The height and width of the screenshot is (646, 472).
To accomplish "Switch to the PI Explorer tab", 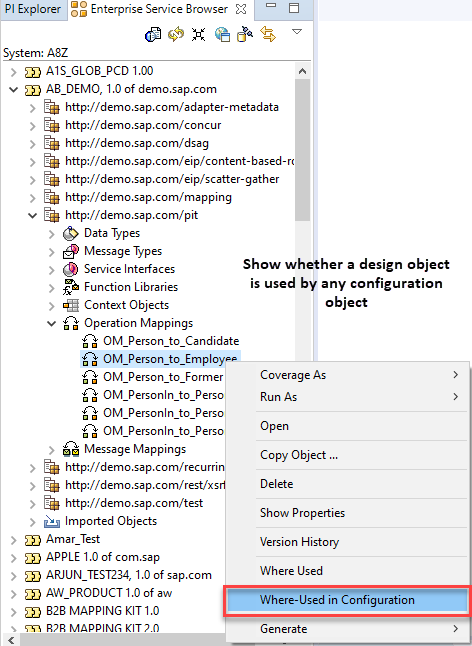I will coord(33,9).
